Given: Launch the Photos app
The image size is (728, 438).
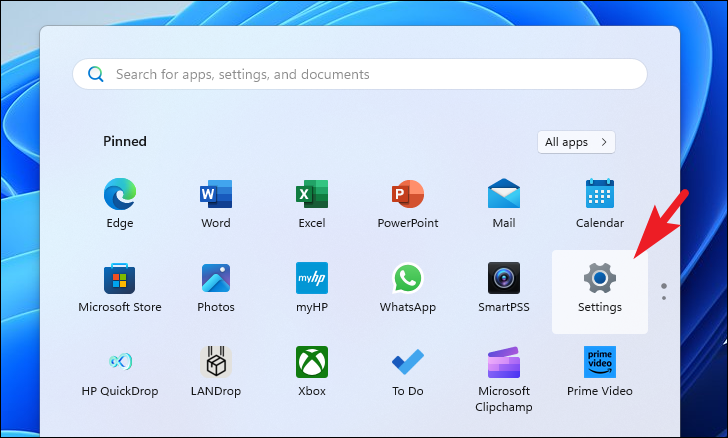Looking at the screenshot, I should point(216,288).
